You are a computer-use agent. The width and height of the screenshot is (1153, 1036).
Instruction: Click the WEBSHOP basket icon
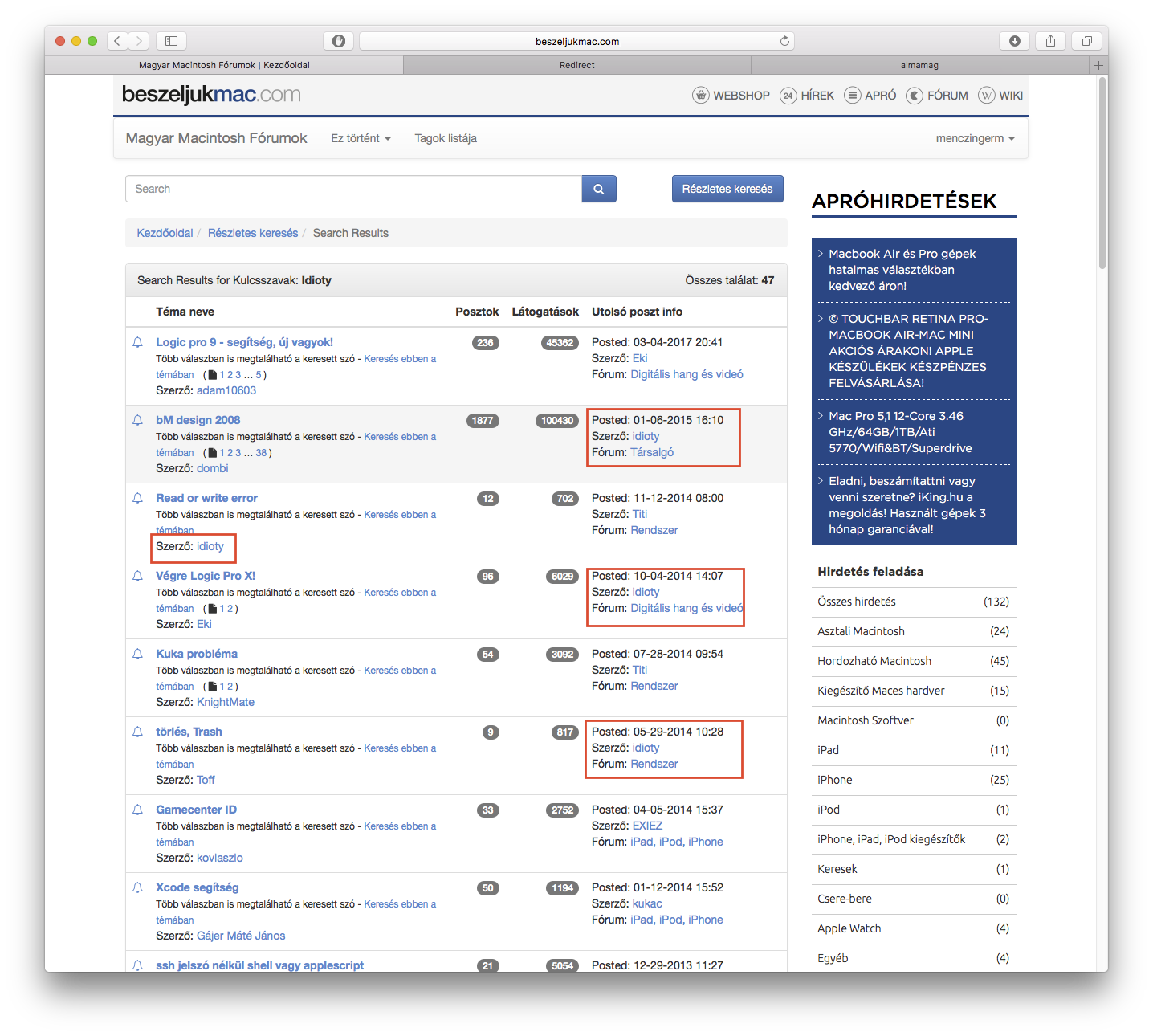tap(701, 96)
